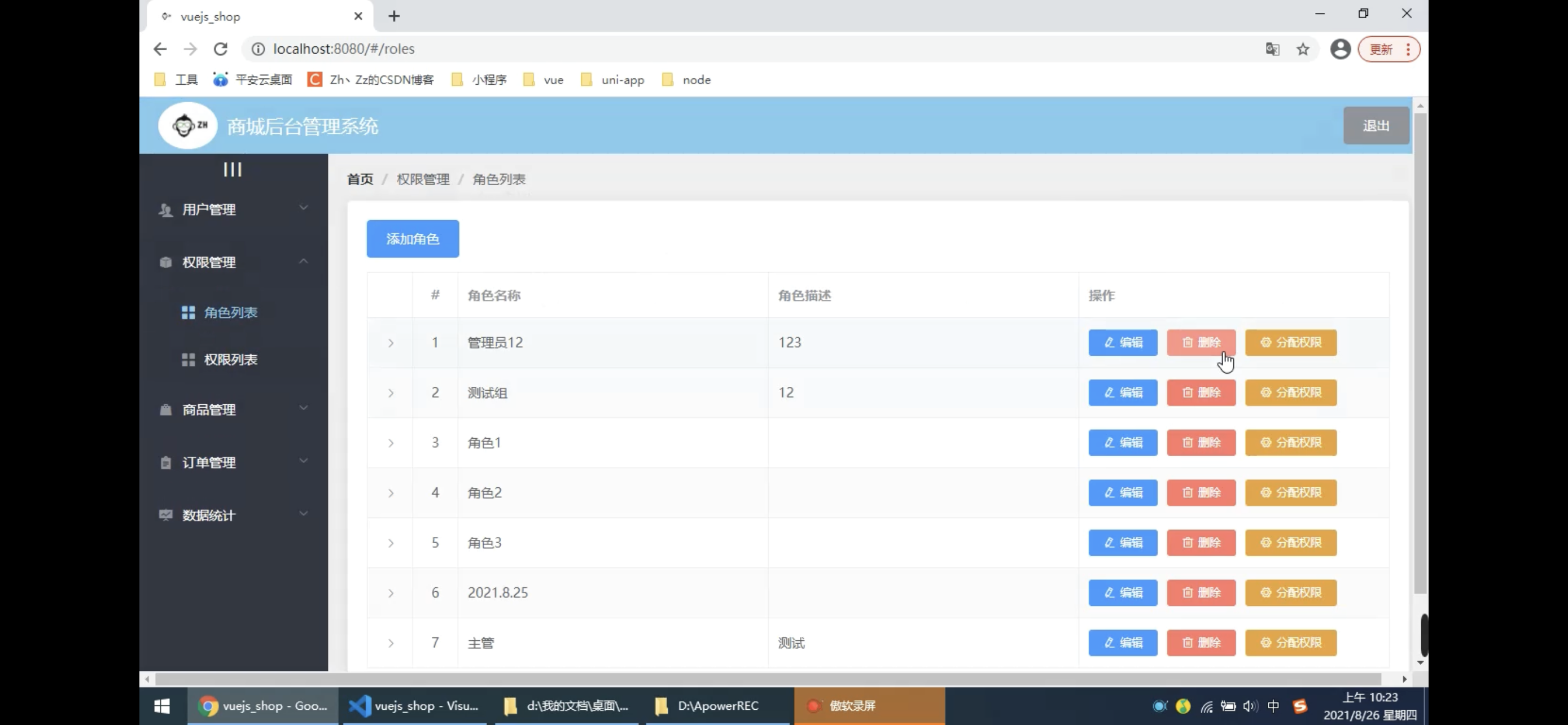Click 删除 for 2021.8.25 role
This screenshot has height=725, width=1568.
[x=1201, y=592]
